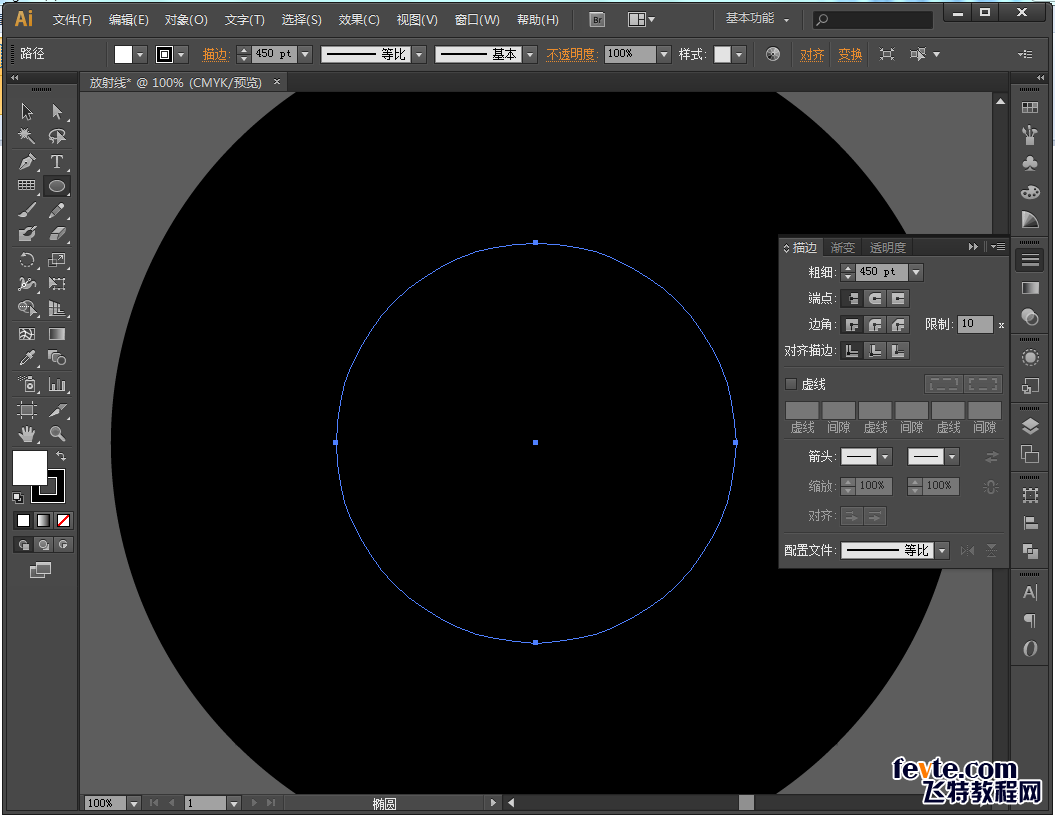Select the Column Graph tool
Image resolution: width=1055 pixels, height=817 pixels.
[x=57, y=384]
